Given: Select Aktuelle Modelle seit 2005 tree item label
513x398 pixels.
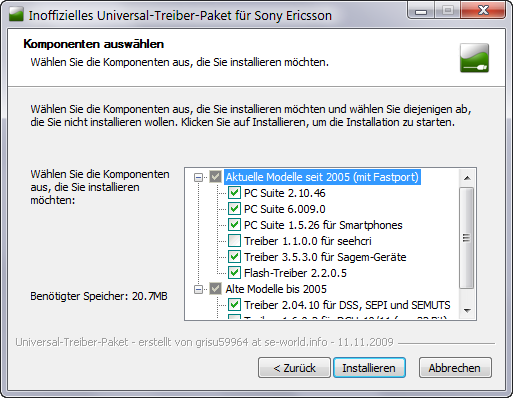Looking at the screenshot, I should tap(322, 177).
